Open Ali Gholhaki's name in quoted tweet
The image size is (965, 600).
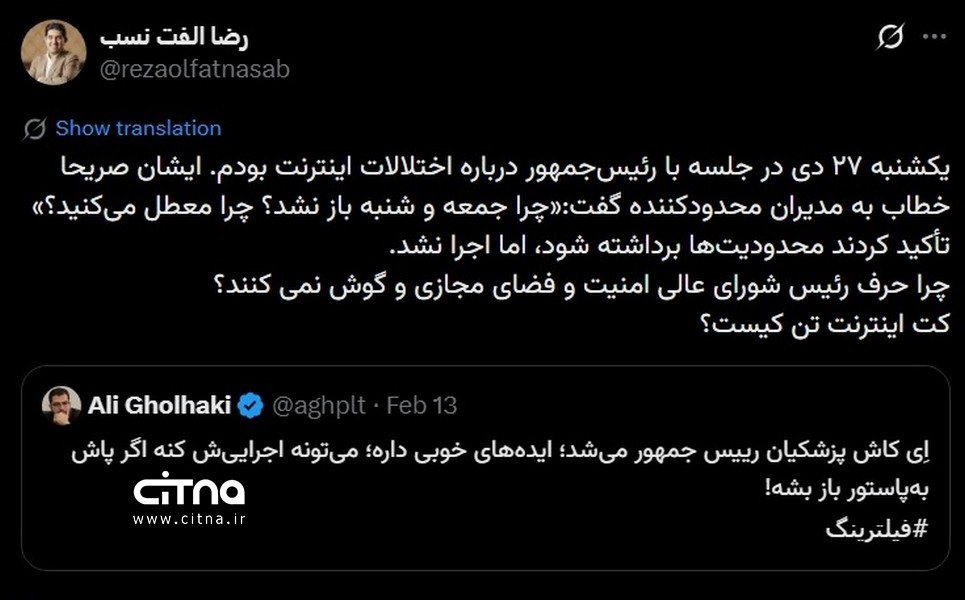pos(160,405)
